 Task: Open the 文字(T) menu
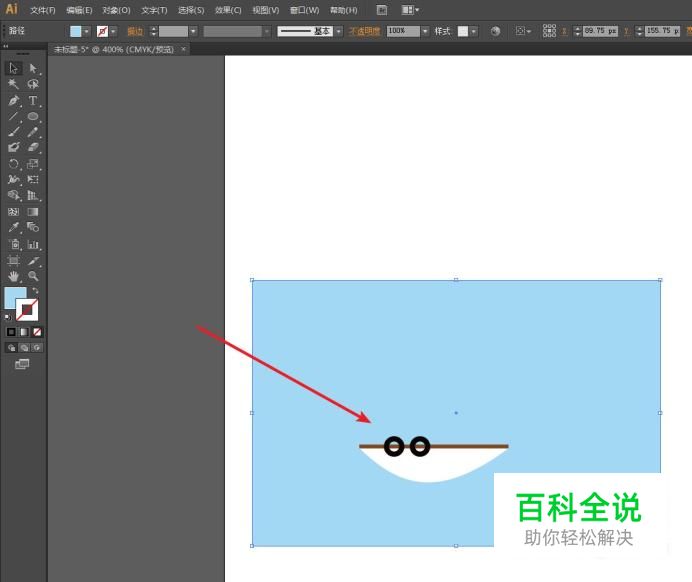pos(154,10)
